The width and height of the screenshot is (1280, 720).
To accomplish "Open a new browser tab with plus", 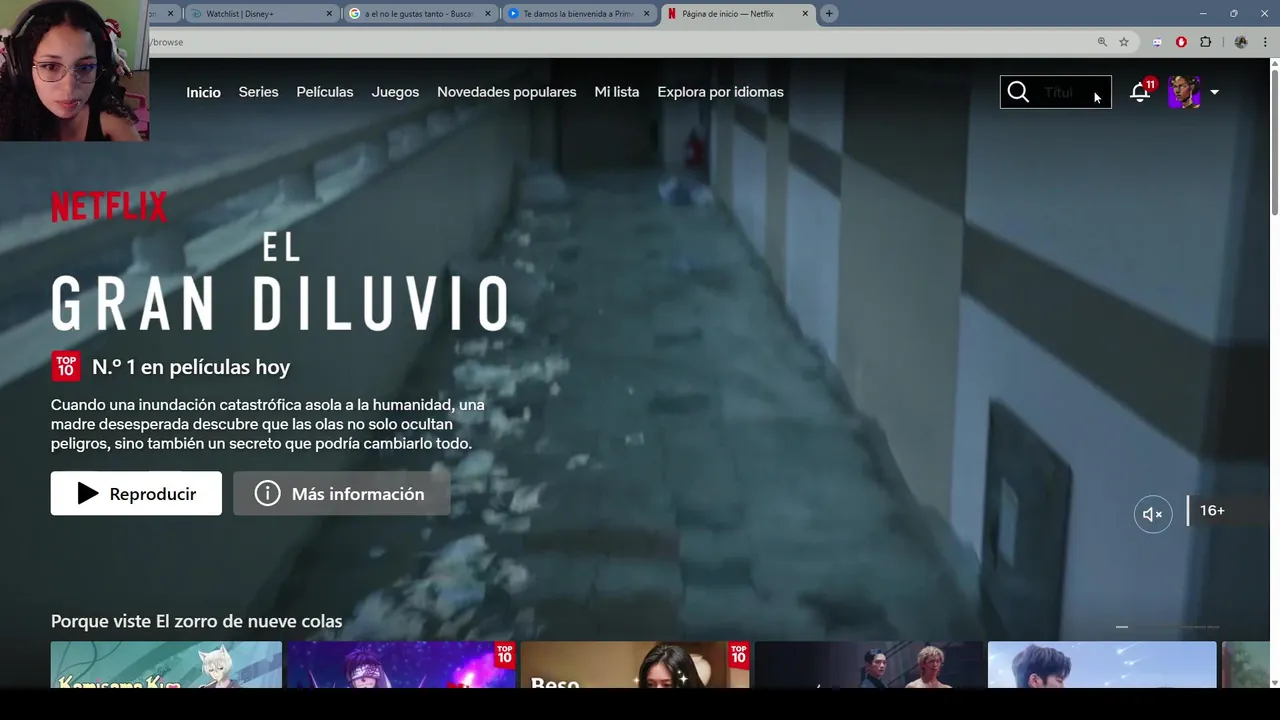I will [x=829, y=14].
